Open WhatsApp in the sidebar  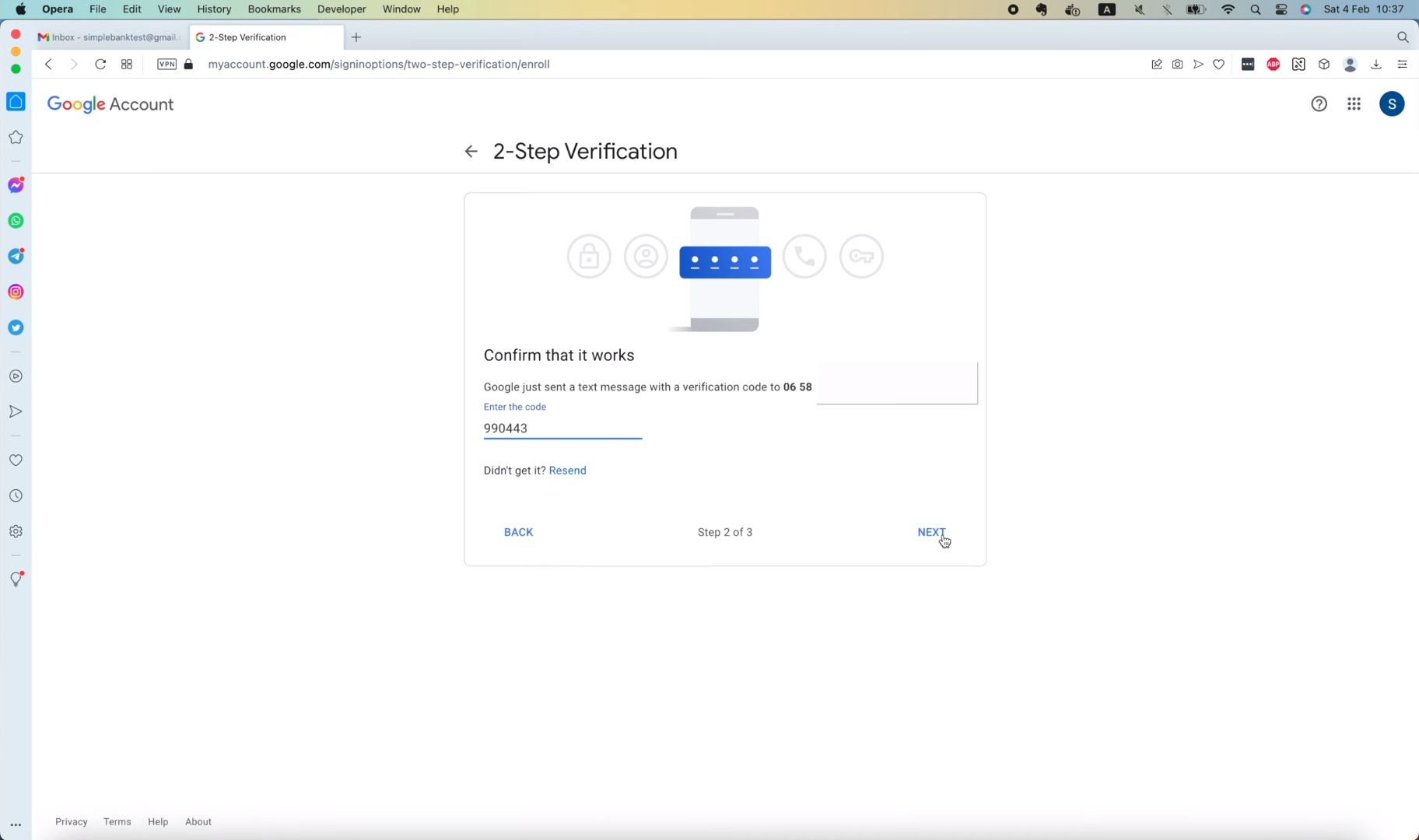pos(16,221)
